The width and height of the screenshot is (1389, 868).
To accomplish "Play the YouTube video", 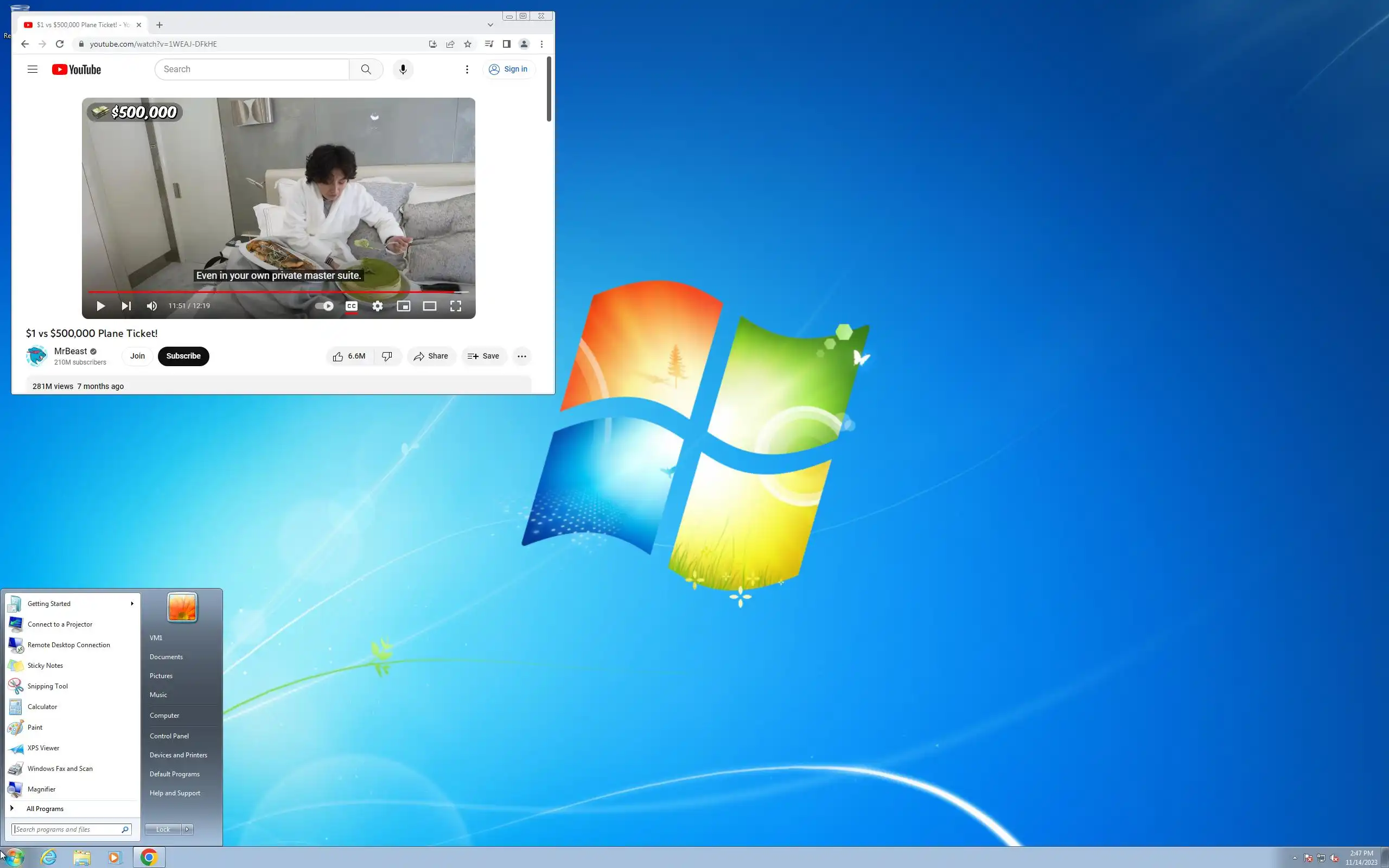I will click(100, 306).
